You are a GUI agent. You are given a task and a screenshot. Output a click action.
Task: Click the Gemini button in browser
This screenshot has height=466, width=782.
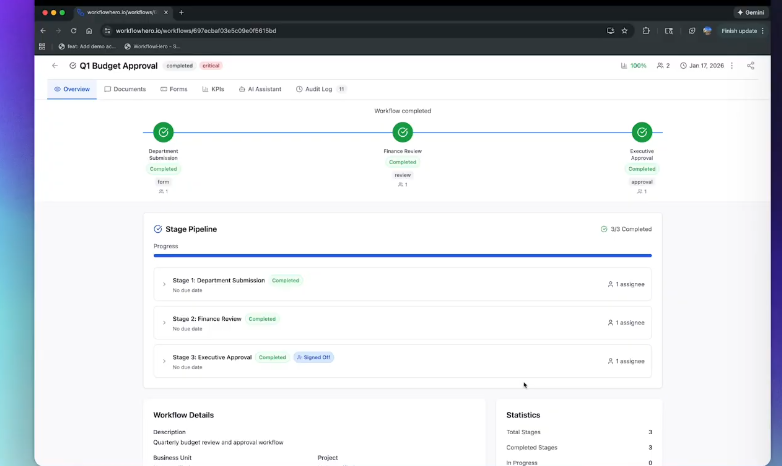[x=753, y=12]
